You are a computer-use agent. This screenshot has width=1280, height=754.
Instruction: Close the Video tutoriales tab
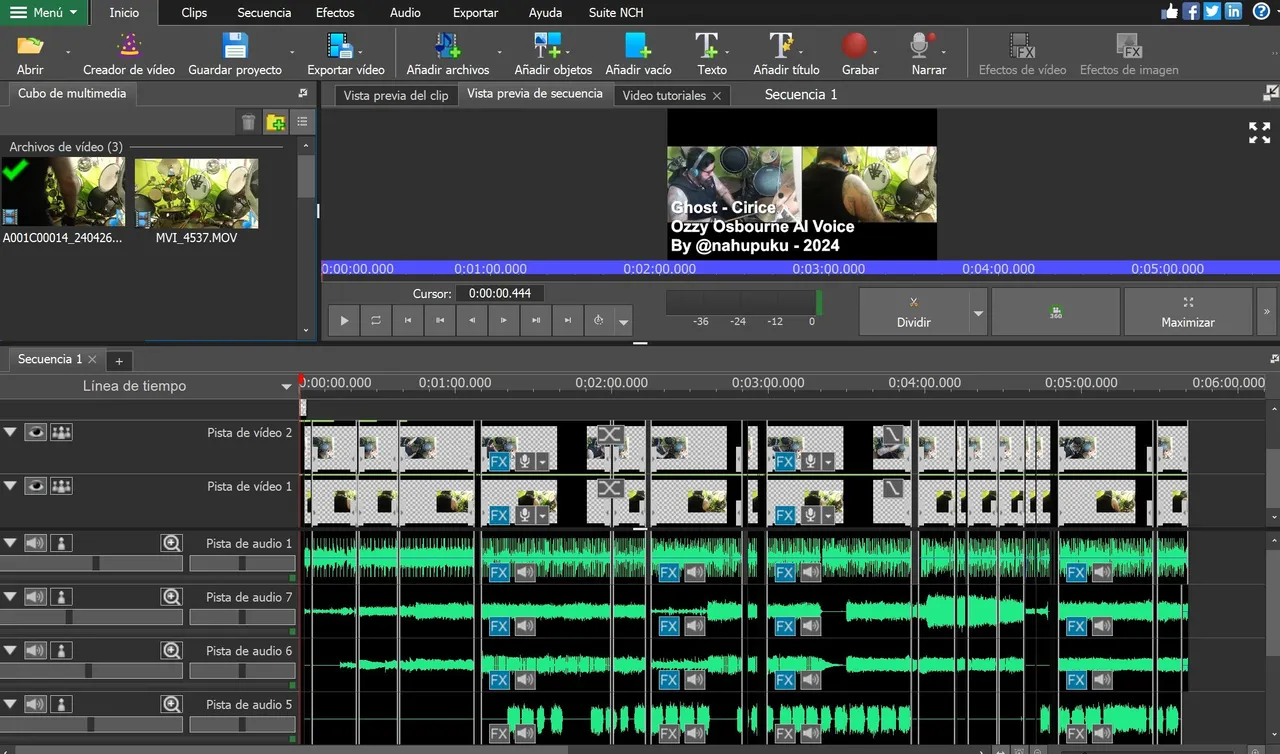(716, 96)
